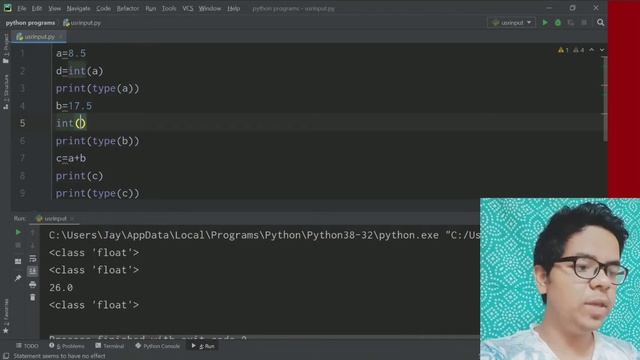The image size is (640, 360).
Task: Open the Navigate menu
Action: [x=78, y=8]
